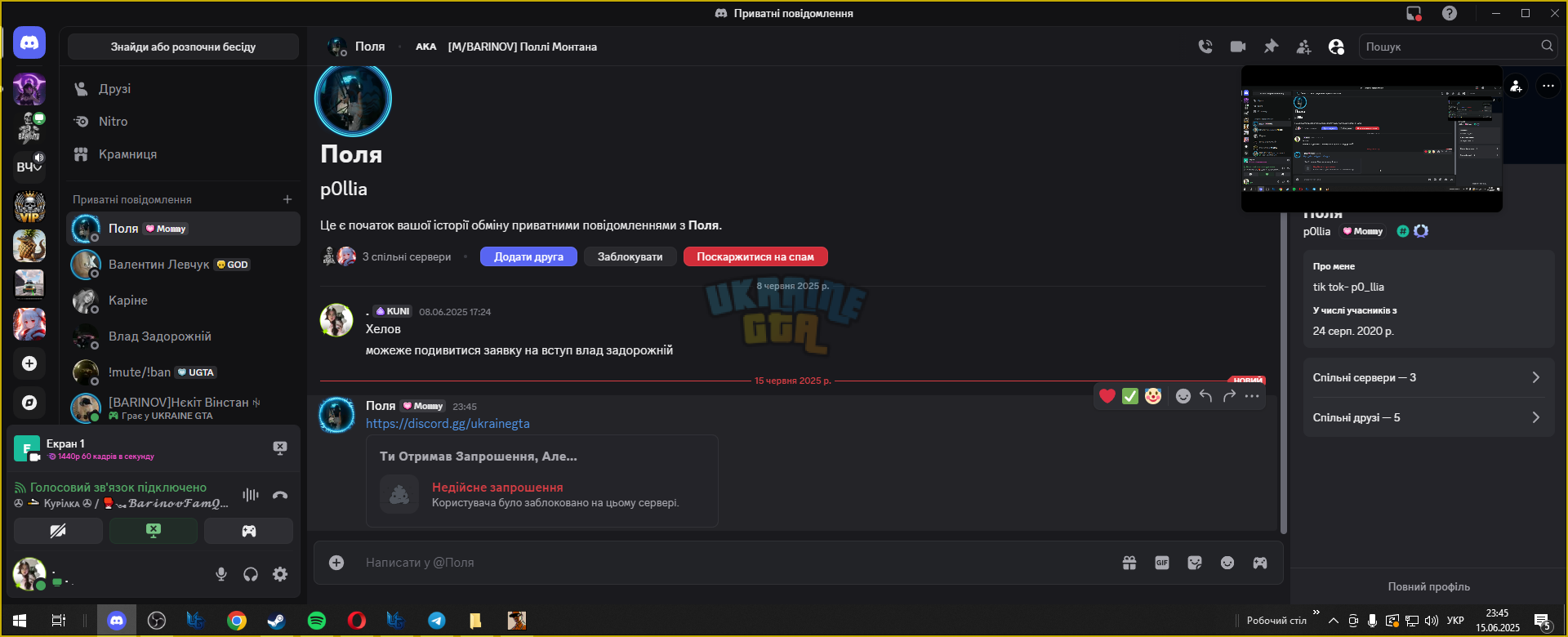Viewport: 1568px width, 637px height.
Task: Reply to Поля's message
Action: 1206,396
